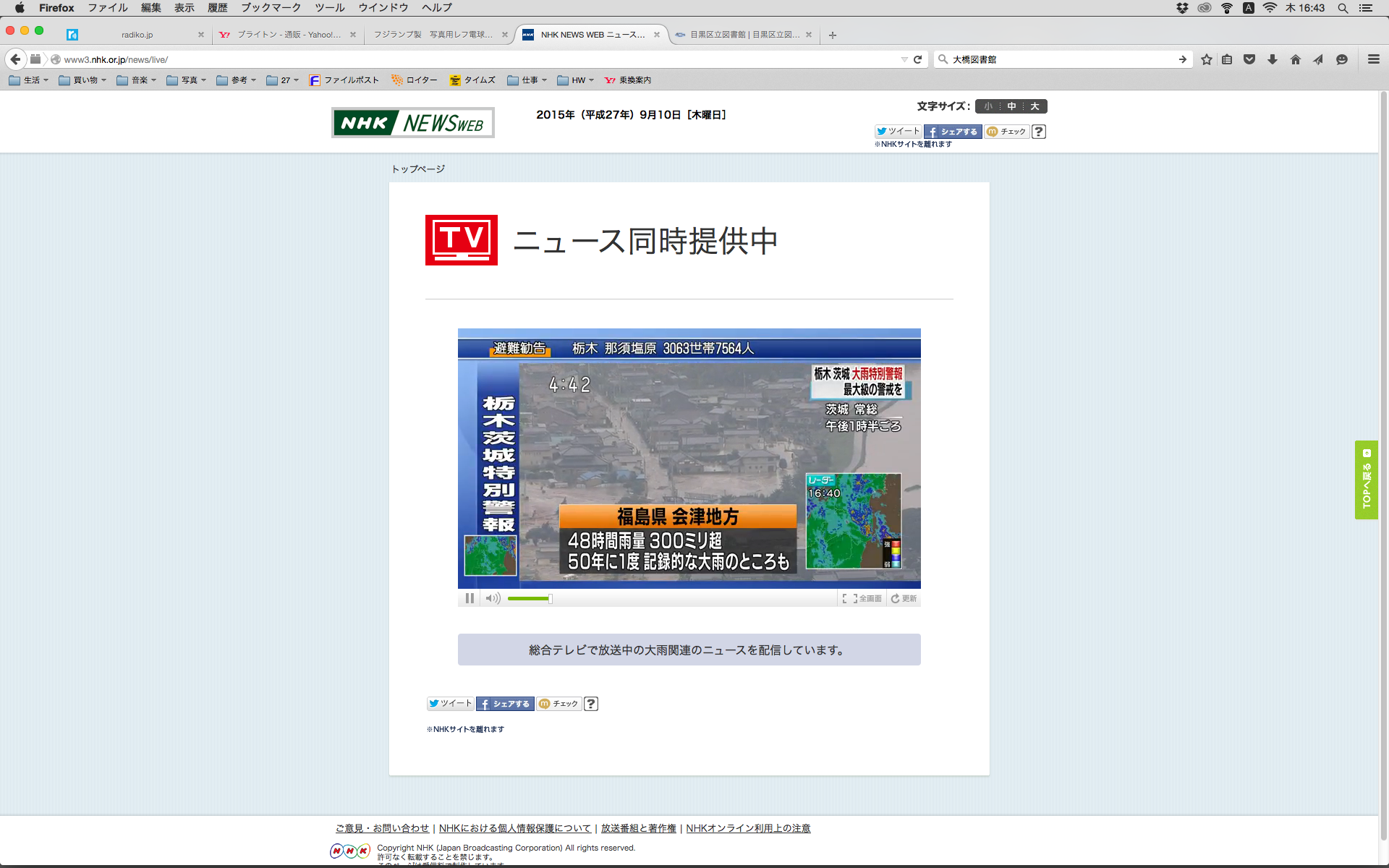The width and height of the screenshot is (1389, 868).
Task: Set text size to 中
Action: tap(1011, 106)
